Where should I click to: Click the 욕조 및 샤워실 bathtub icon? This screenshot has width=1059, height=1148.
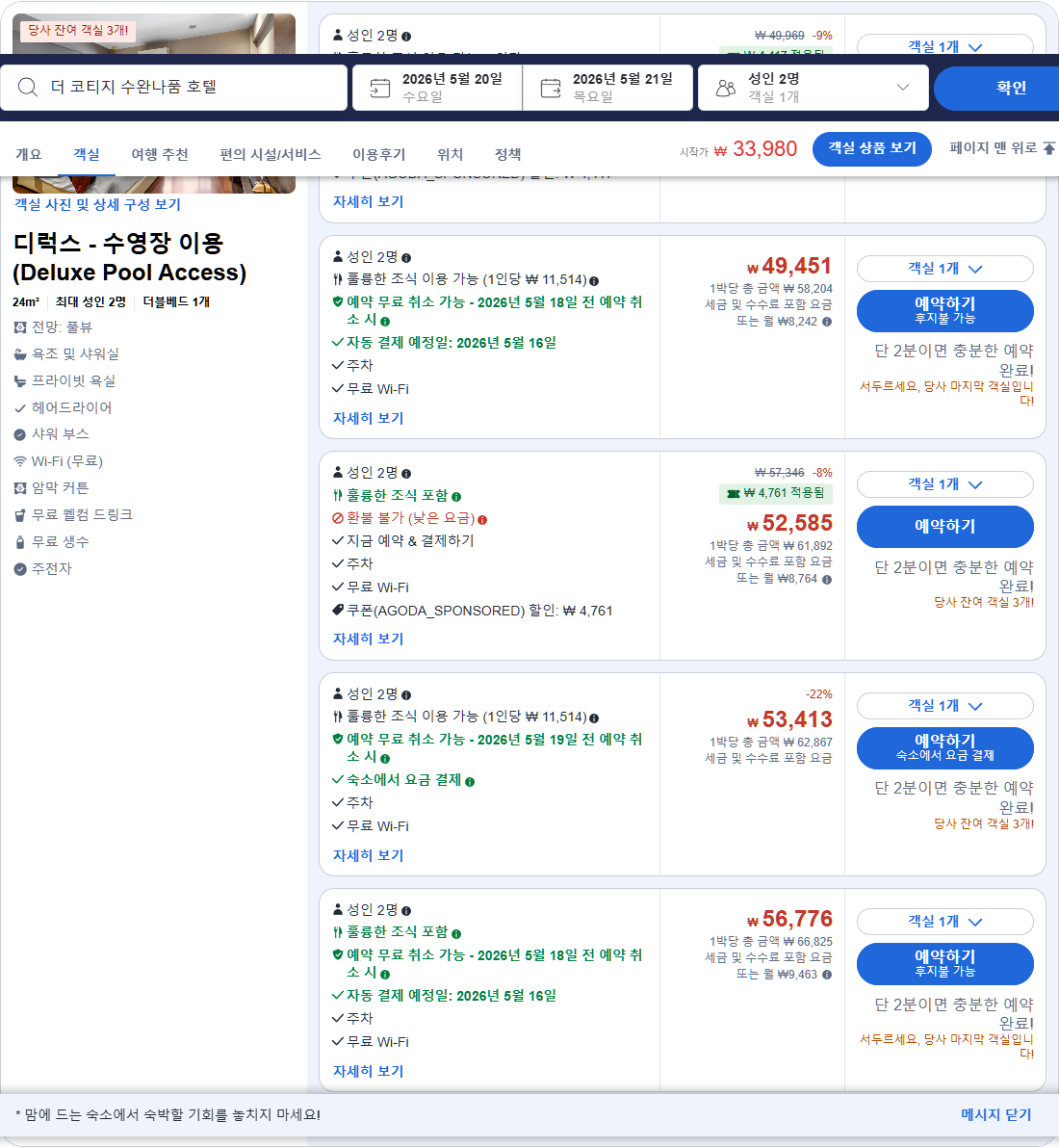(x=20, y=354)
